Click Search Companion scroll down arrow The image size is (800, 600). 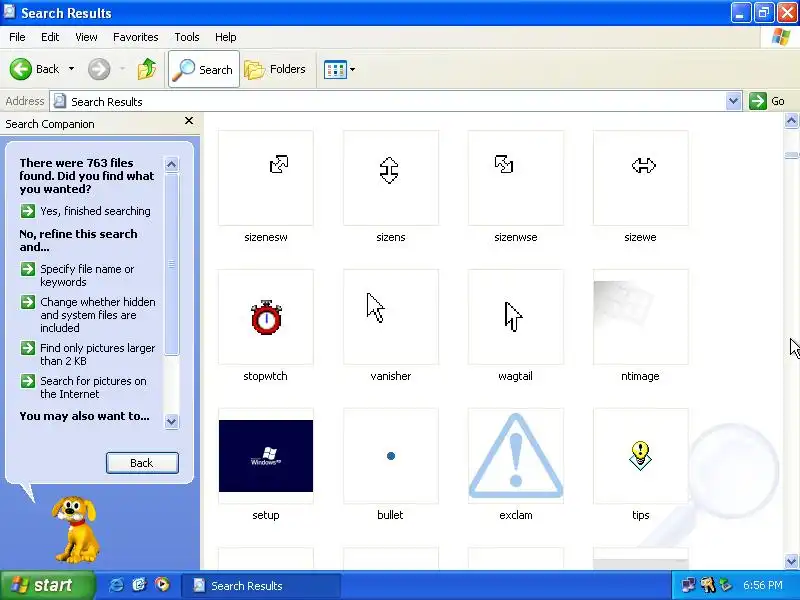pos(172,421)
